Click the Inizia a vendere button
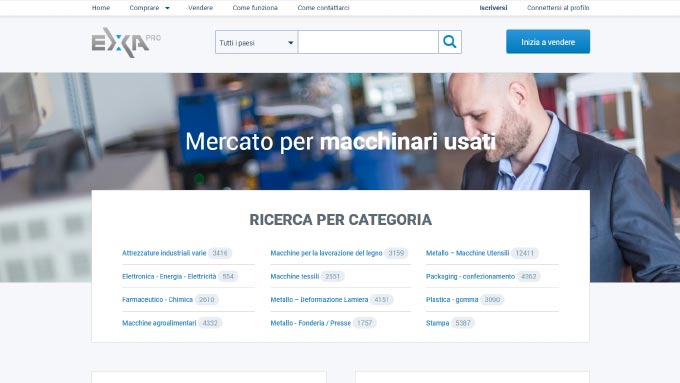This screenshot has height=383, width=680. tap(548, 42)
